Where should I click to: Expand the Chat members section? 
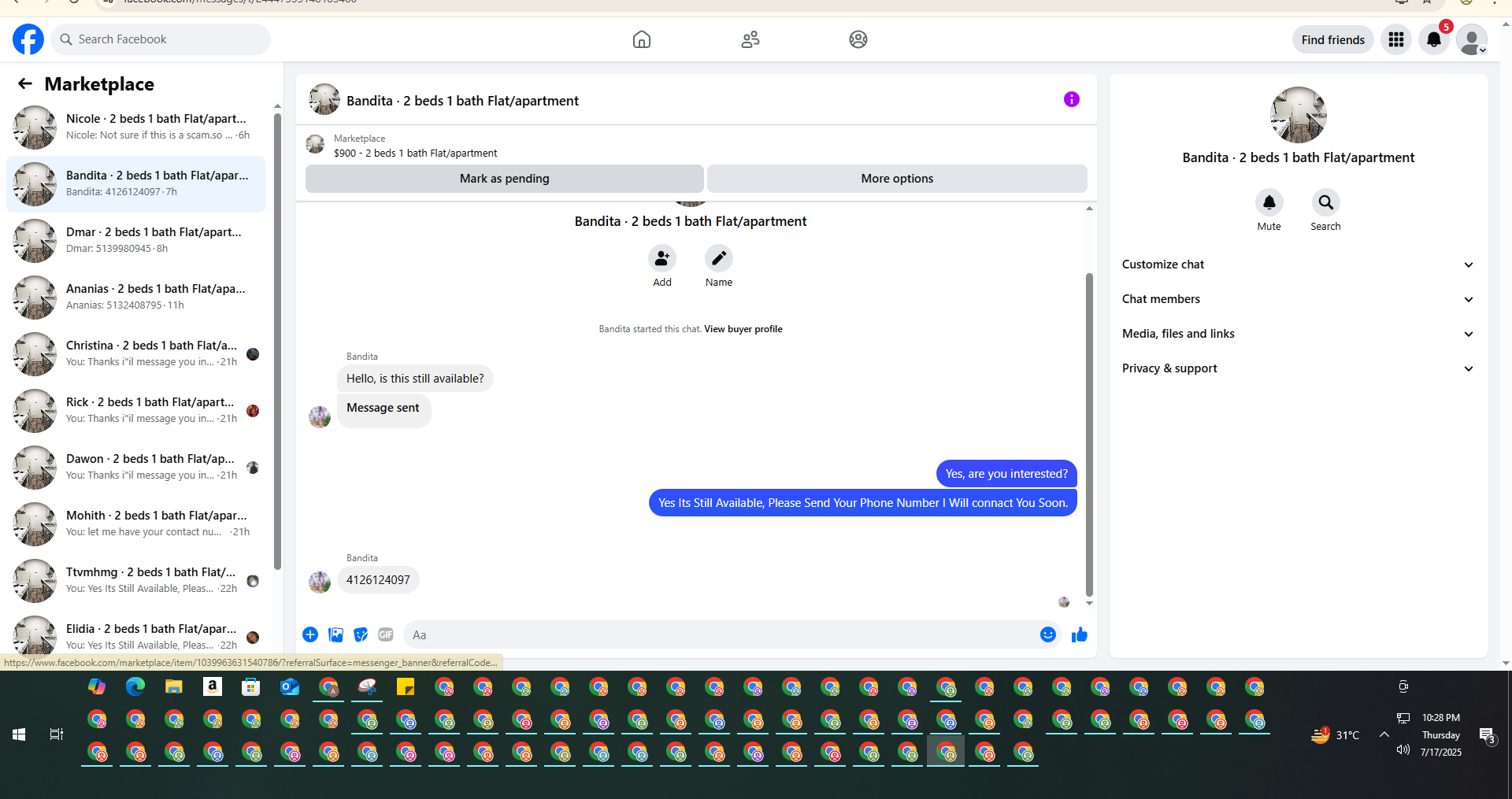click(1298, 299)
